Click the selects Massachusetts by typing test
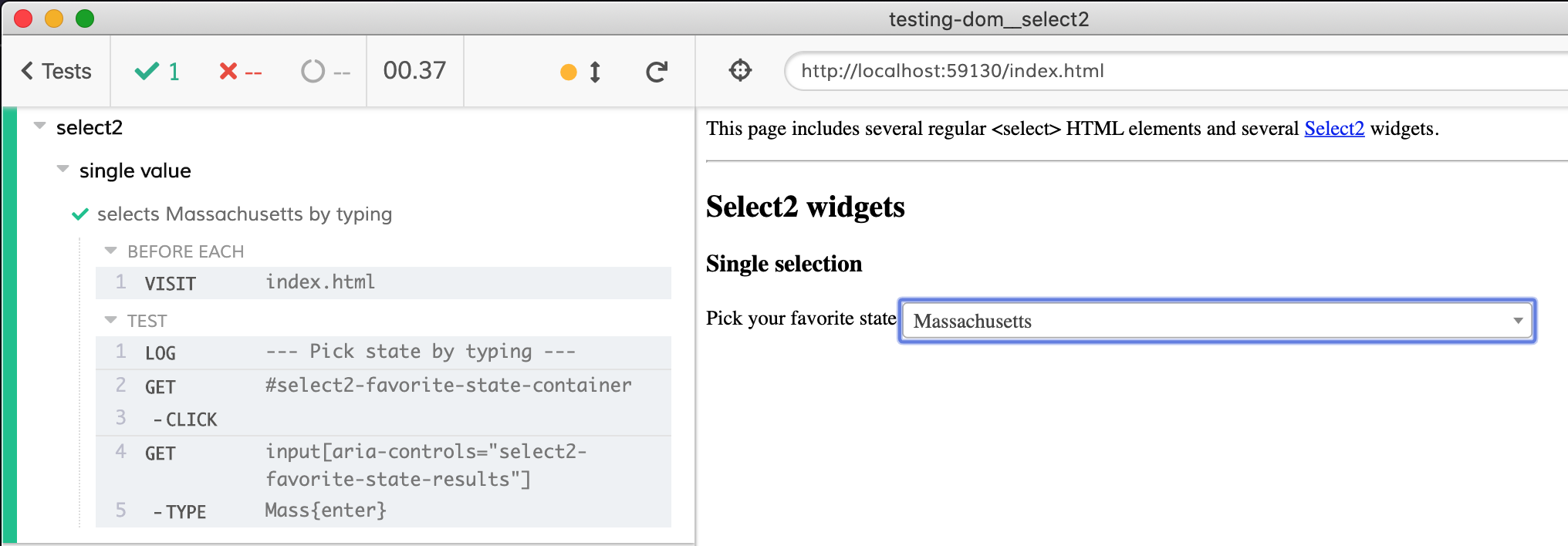 pos(244,214)
